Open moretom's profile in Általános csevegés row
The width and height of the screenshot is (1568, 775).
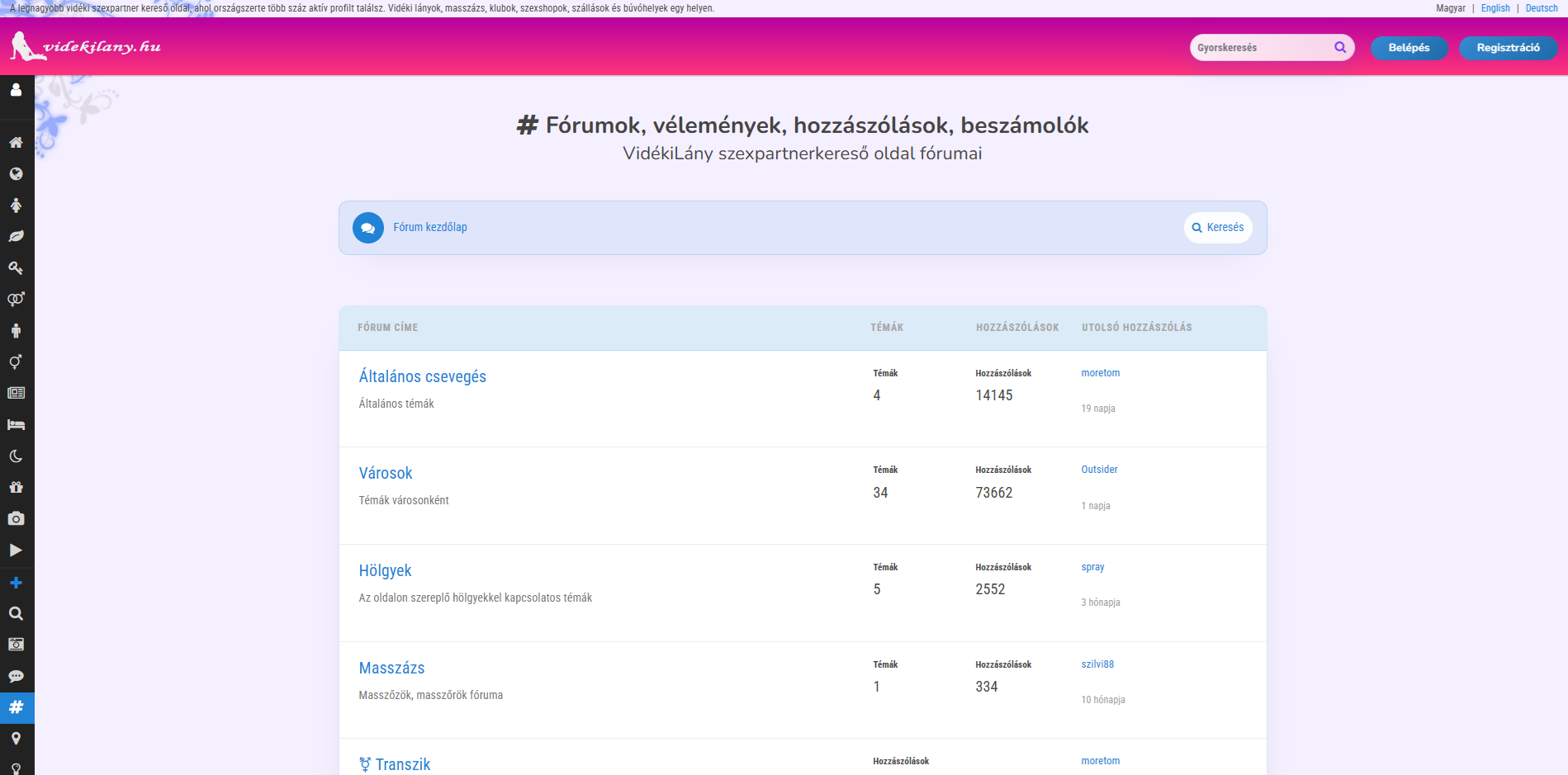pos(1101,373)
